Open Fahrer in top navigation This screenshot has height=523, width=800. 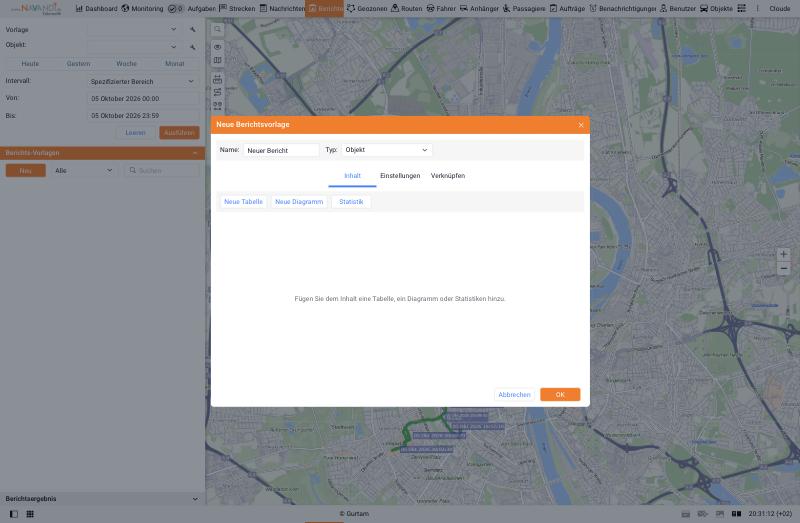pyautogui.click(x=441, y=9)
